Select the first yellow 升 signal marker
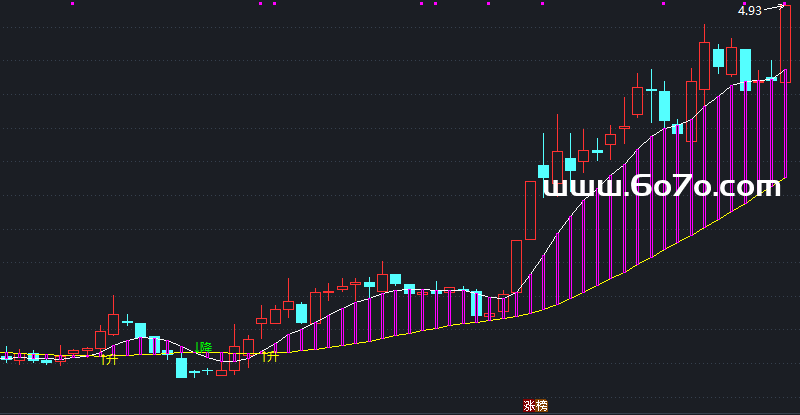This screenshot has width=800, height=415. (x=108, y=358)
